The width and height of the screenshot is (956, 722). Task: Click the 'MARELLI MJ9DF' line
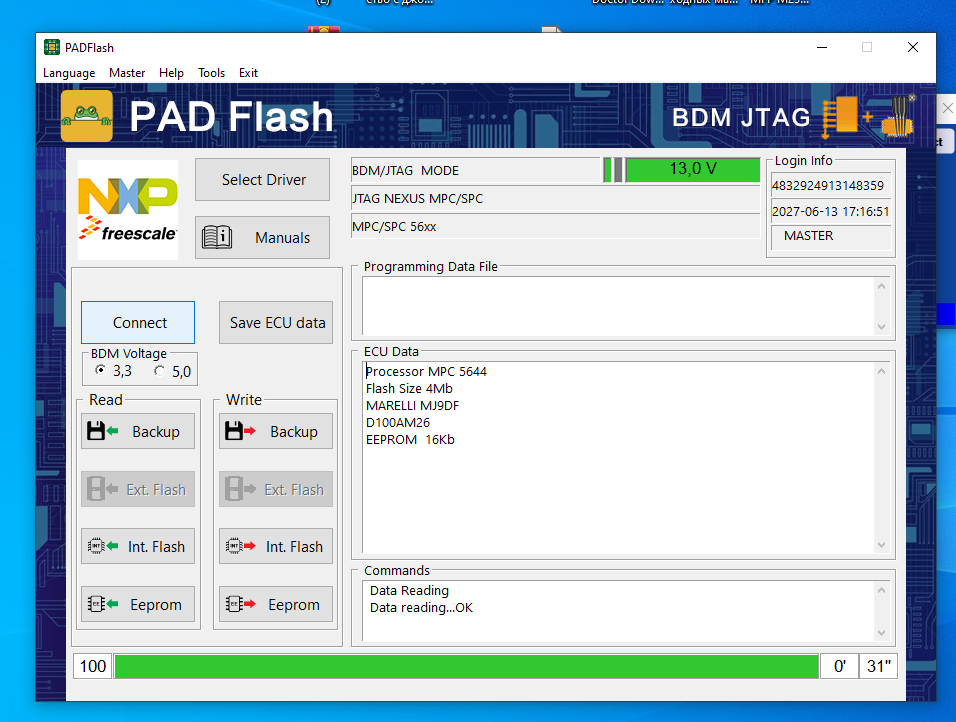click(412, 406)
